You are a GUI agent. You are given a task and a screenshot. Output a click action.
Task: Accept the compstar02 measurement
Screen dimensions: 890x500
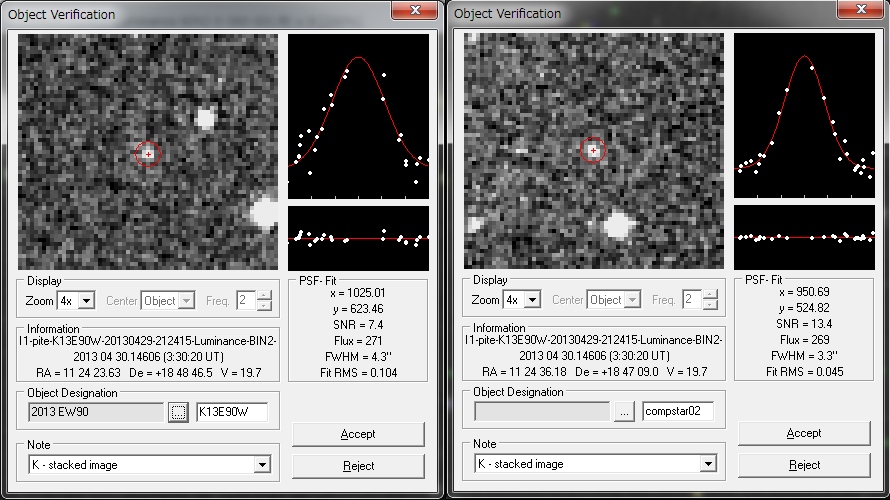pyautogui.click(x=804, y=433)
